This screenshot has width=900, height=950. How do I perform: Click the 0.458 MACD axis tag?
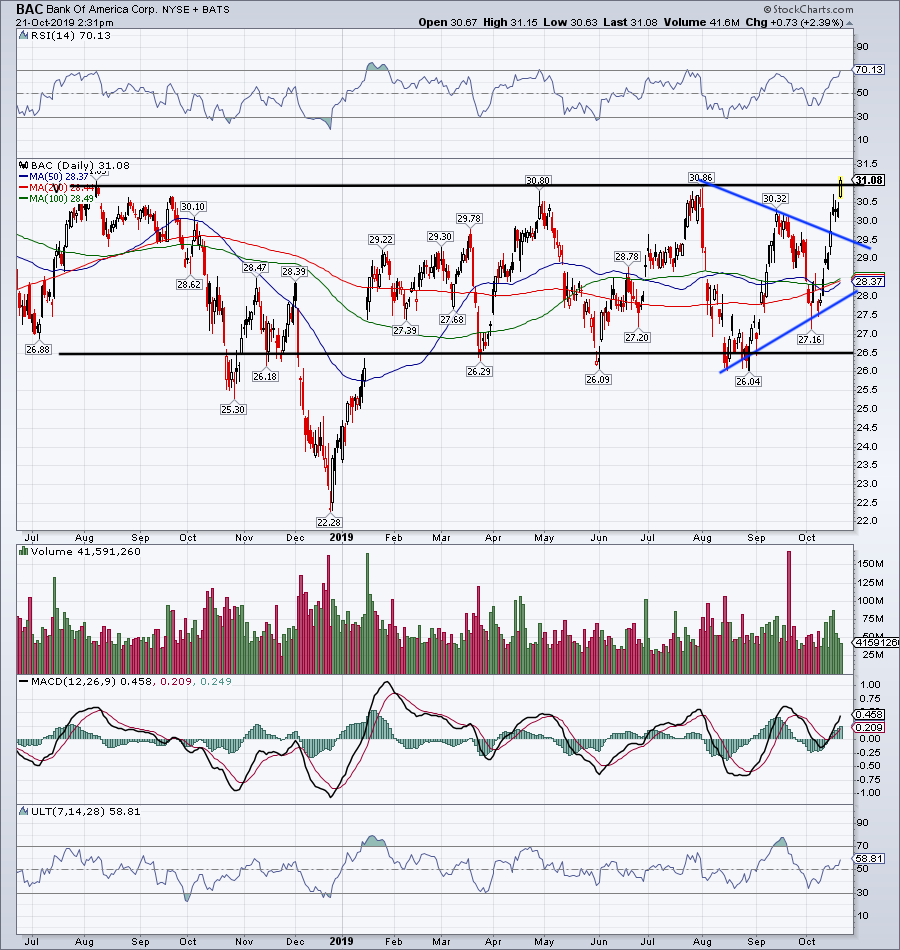coord(869,715)
